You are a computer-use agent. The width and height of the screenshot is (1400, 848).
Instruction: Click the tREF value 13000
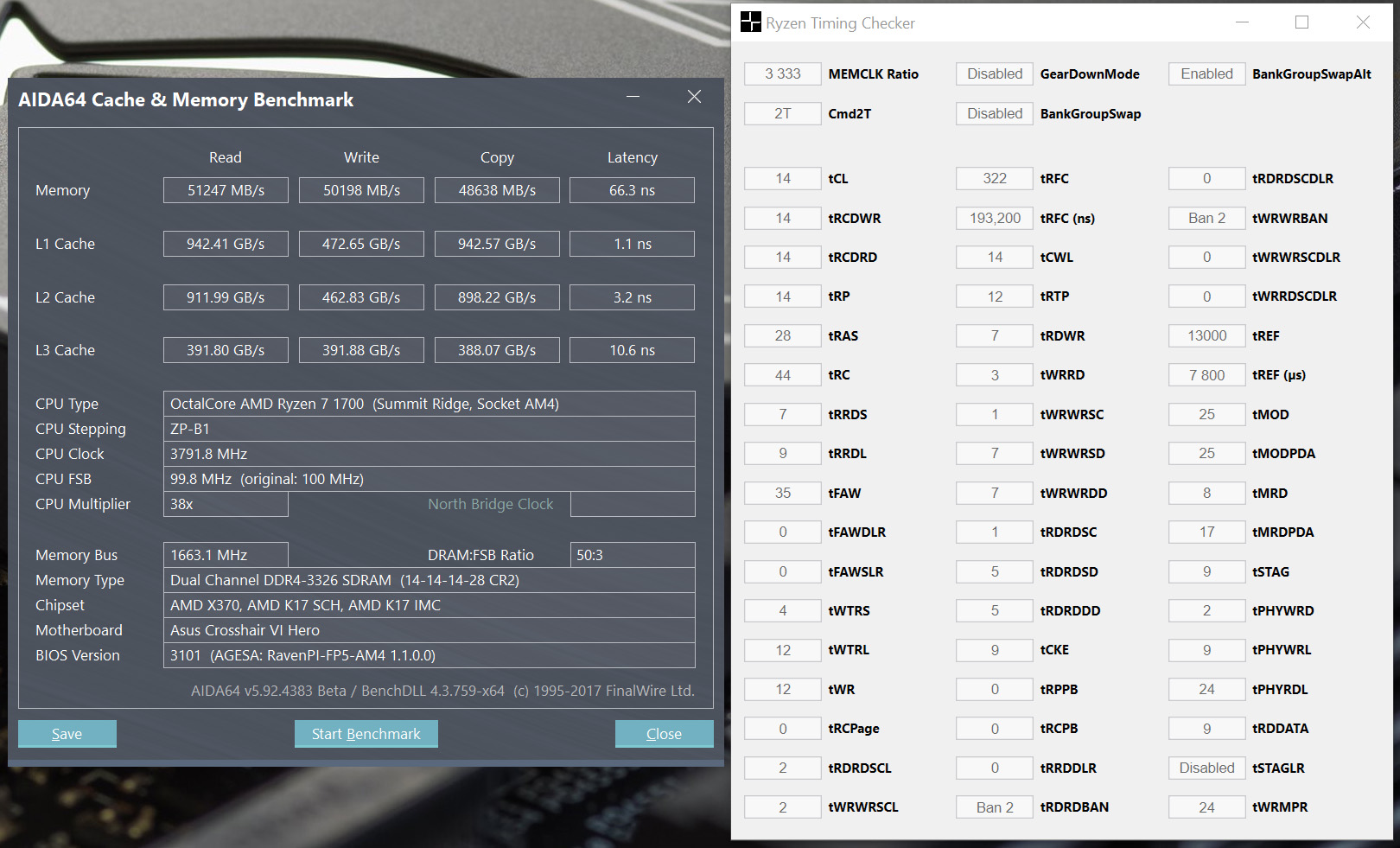pos(1207,335)
